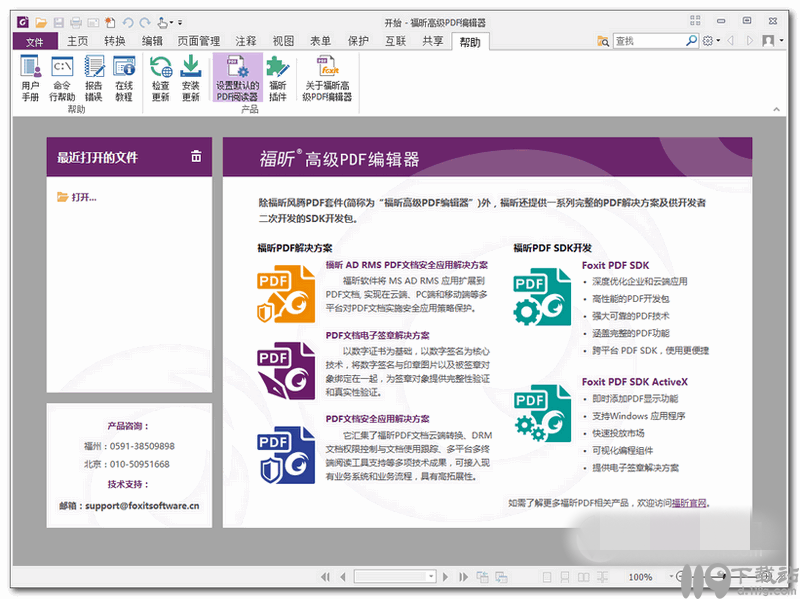Click the trash icon in recent files header
Image resolution: width=800 pixels, height=599 pixels.
click(x=196, y=157)
